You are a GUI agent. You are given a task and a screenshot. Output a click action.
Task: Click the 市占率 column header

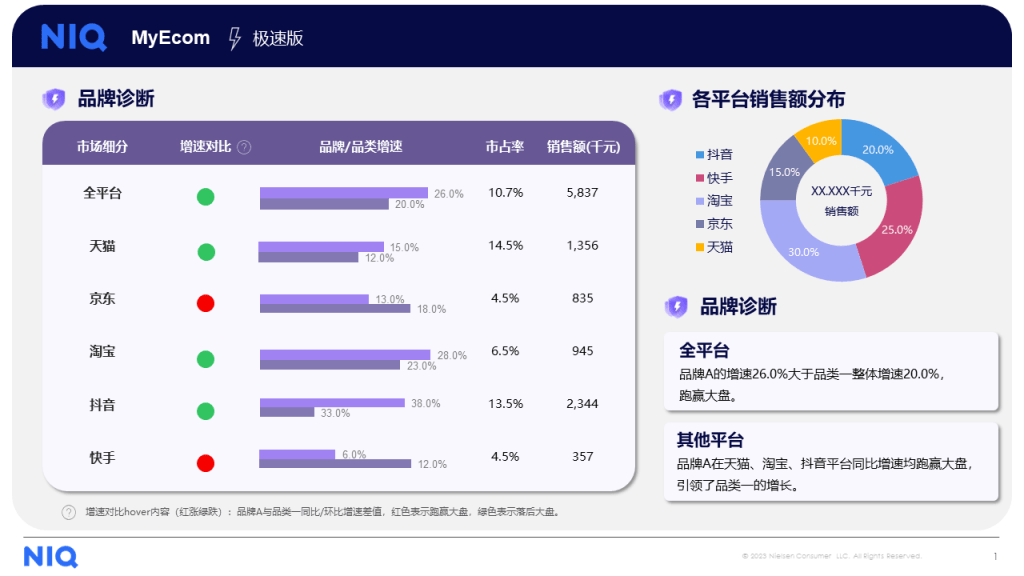click(505, 147)
